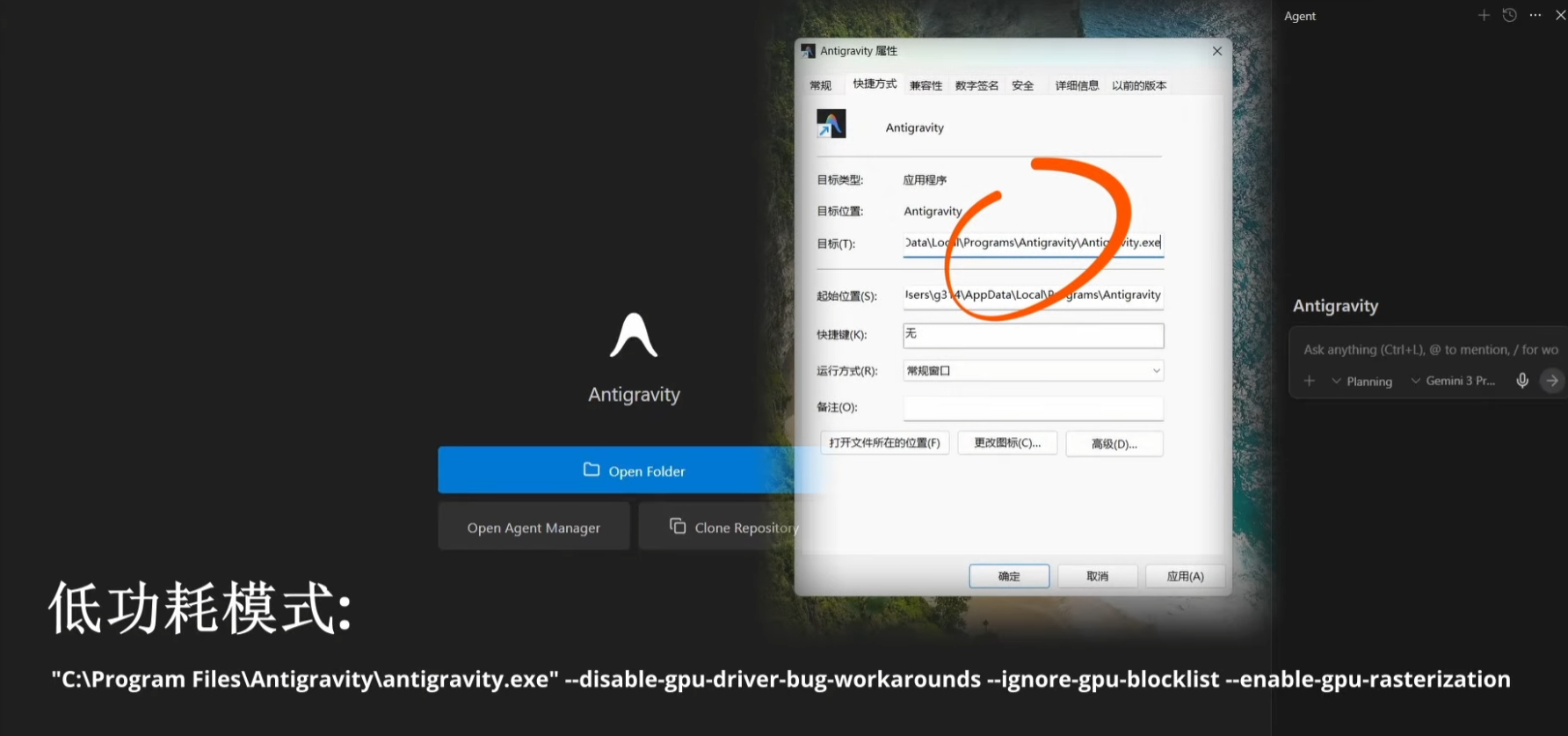This screenshot has width=1568, height=736.
Task: Send the message with the arrow button
Action: 1552,380
